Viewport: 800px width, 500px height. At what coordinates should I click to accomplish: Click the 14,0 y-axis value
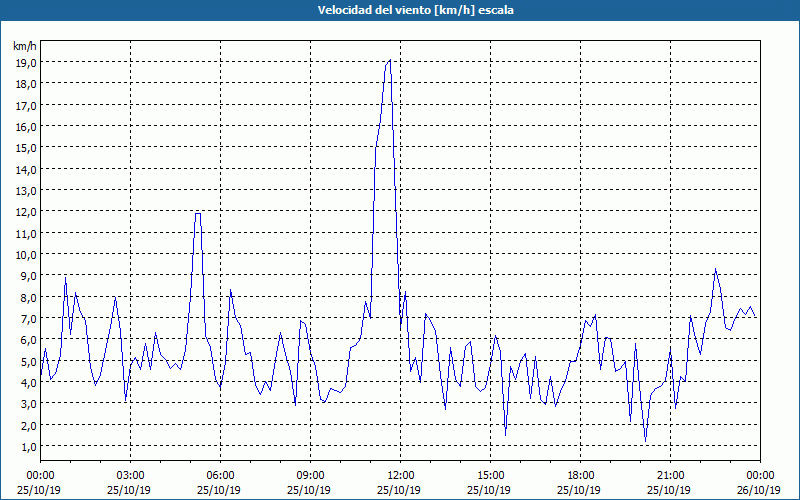(25, 169)
